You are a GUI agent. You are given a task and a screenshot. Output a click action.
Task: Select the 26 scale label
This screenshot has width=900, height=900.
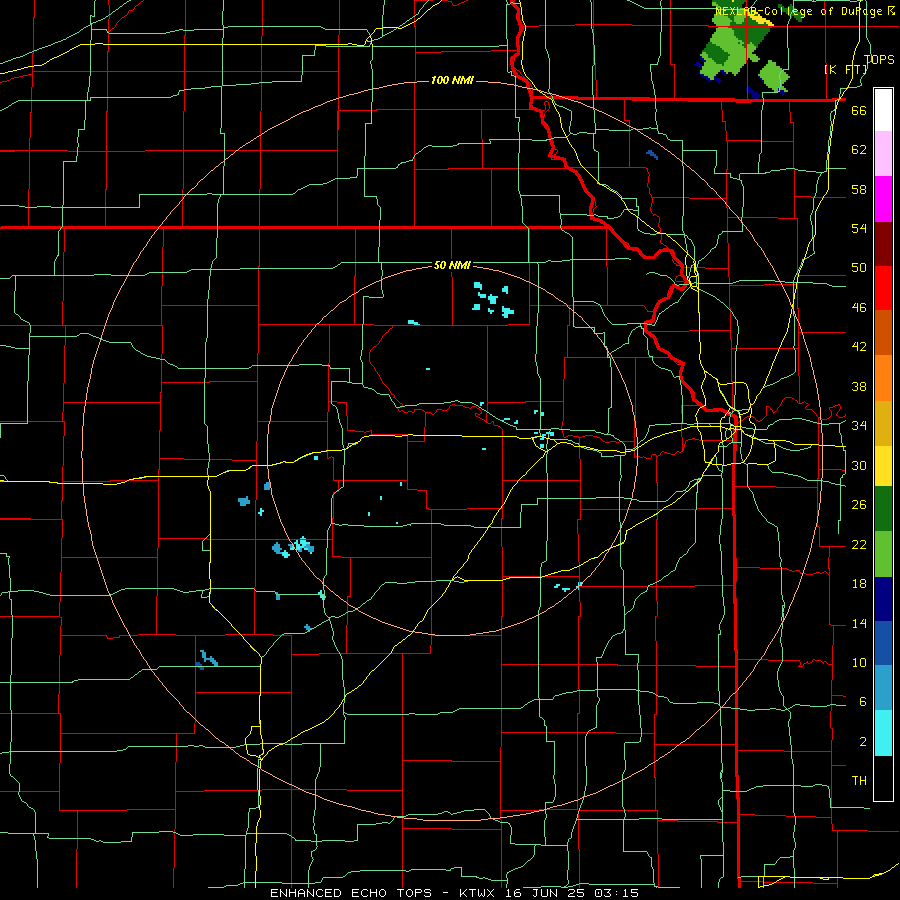pyautogui.click(x=859, y=505)
